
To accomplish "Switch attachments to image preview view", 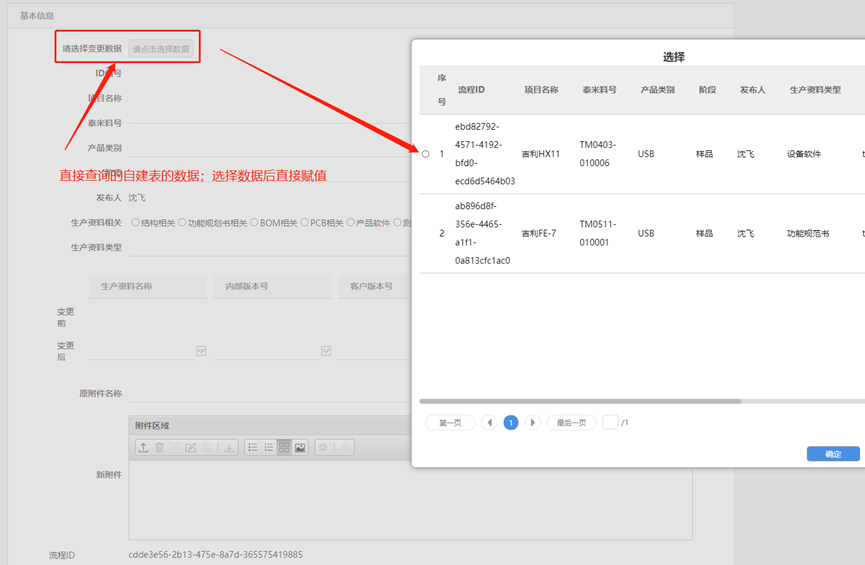I will click(x=300, y=447).
